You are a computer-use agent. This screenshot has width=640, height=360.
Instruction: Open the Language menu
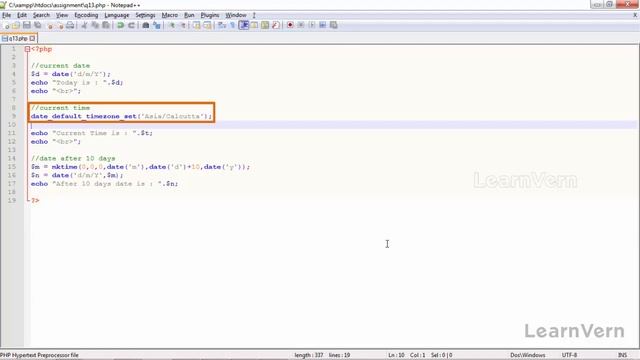[x=117, y=15]
